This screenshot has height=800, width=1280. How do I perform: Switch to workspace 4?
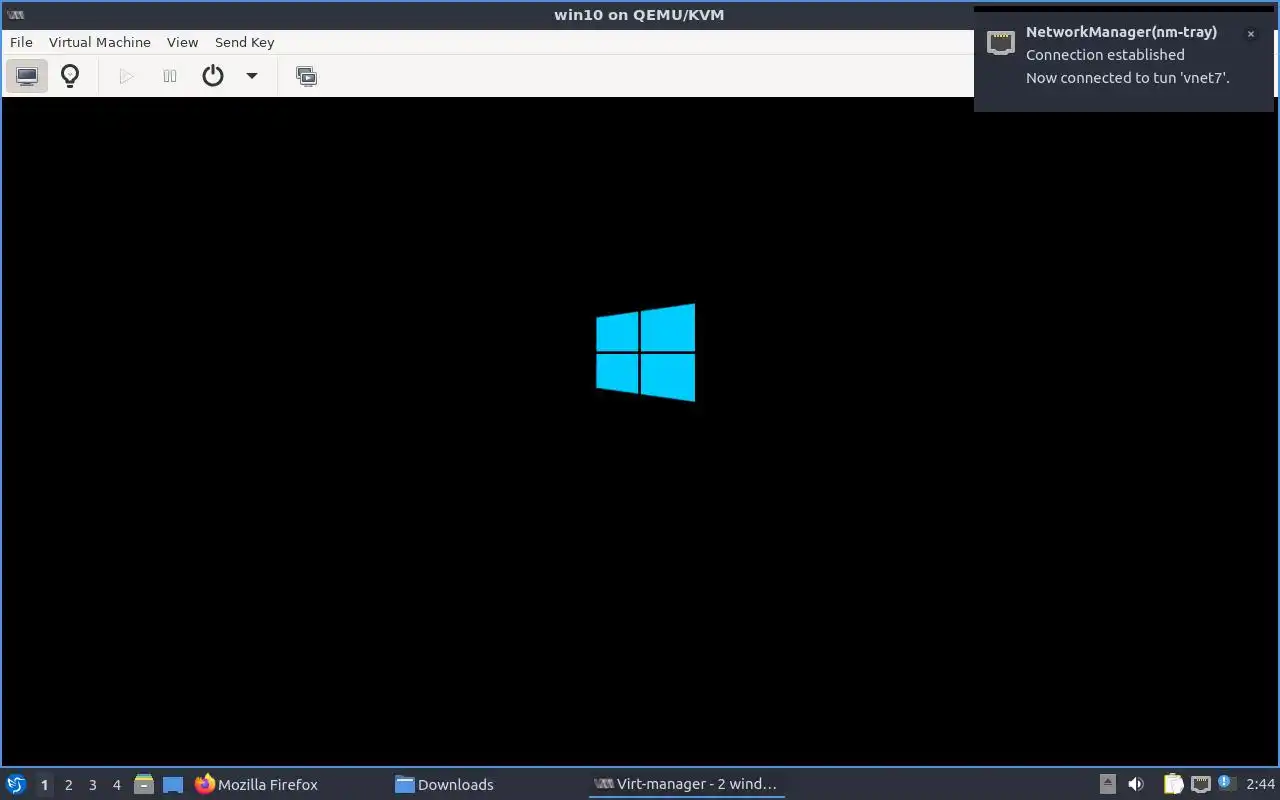click(x=116, y=785)
